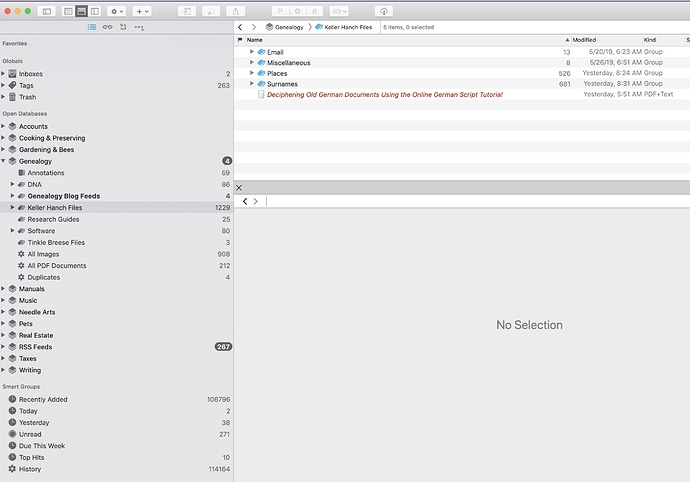Close the preview pane with X
This screenshot has height=482, width=690.
pyautogui.click(x=239, y=188)
